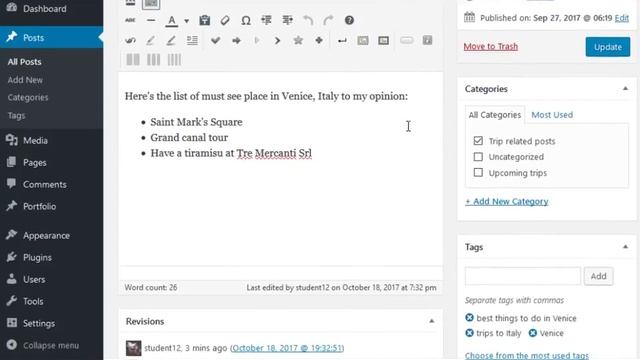
Task: Open the special character omega icon
Action: pos(246,20)
